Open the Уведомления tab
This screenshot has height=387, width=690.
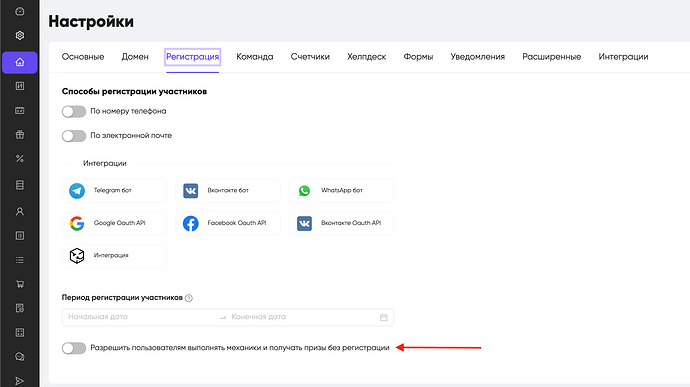(x=477, y=57)
